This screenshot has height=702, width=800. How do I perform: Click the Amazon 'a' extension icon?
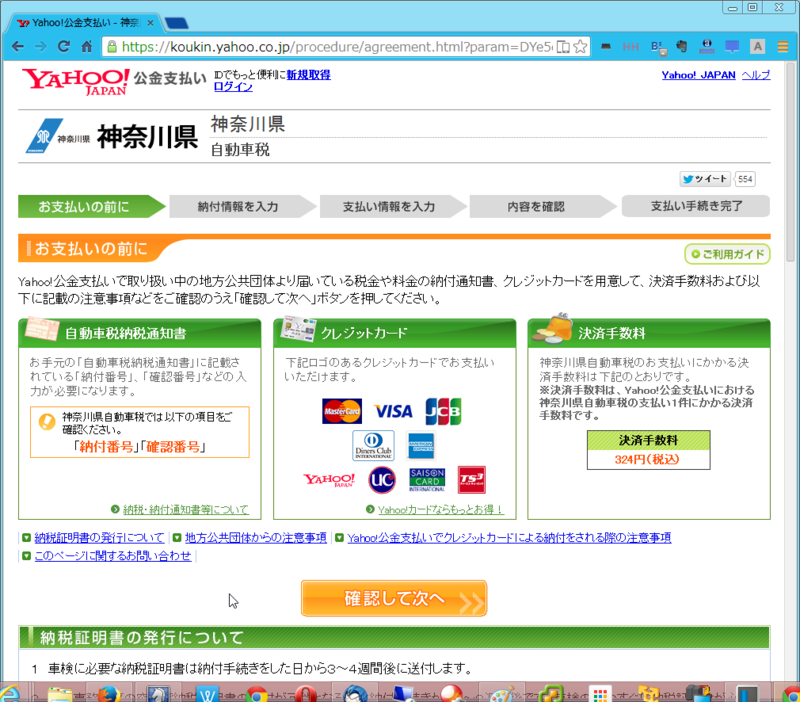tap(707, 47)
